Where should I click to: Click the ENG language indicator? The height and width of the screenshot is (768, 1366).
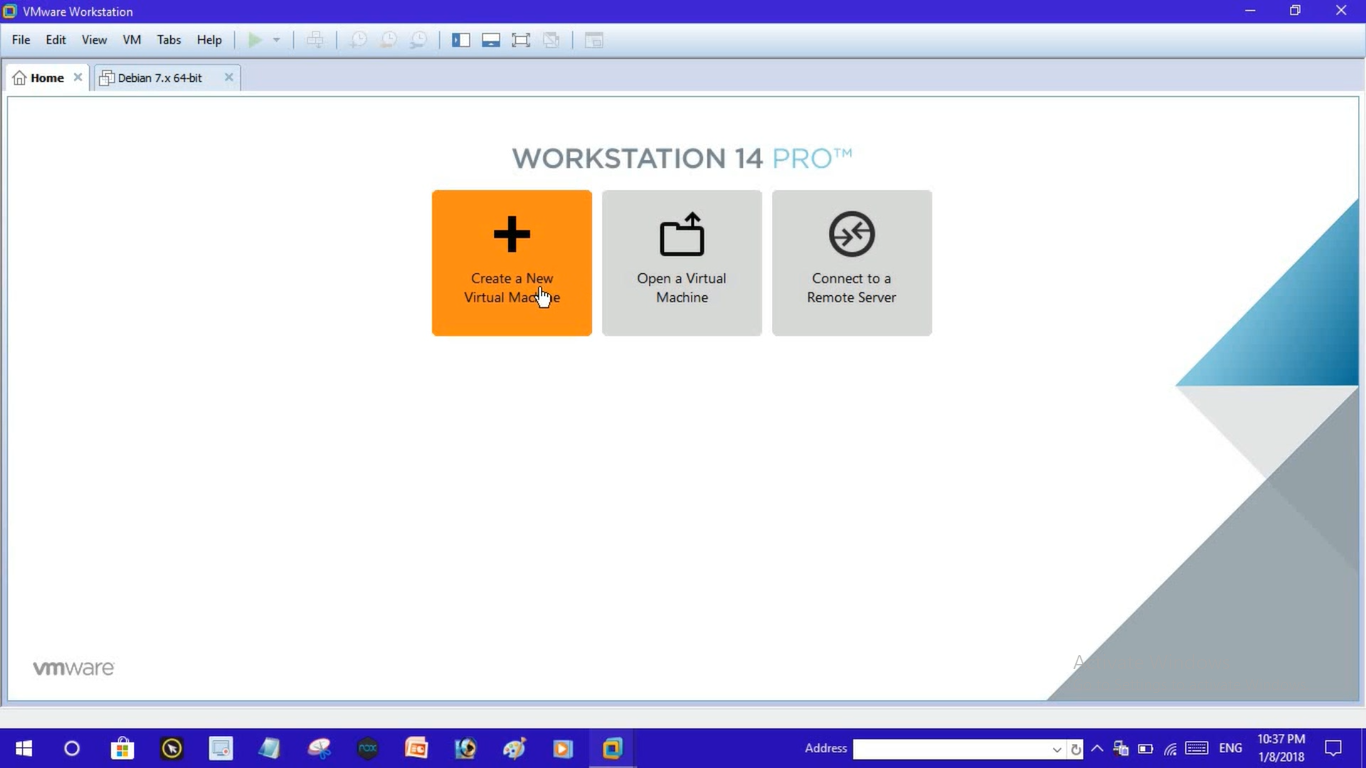(x=1231, y=748)
